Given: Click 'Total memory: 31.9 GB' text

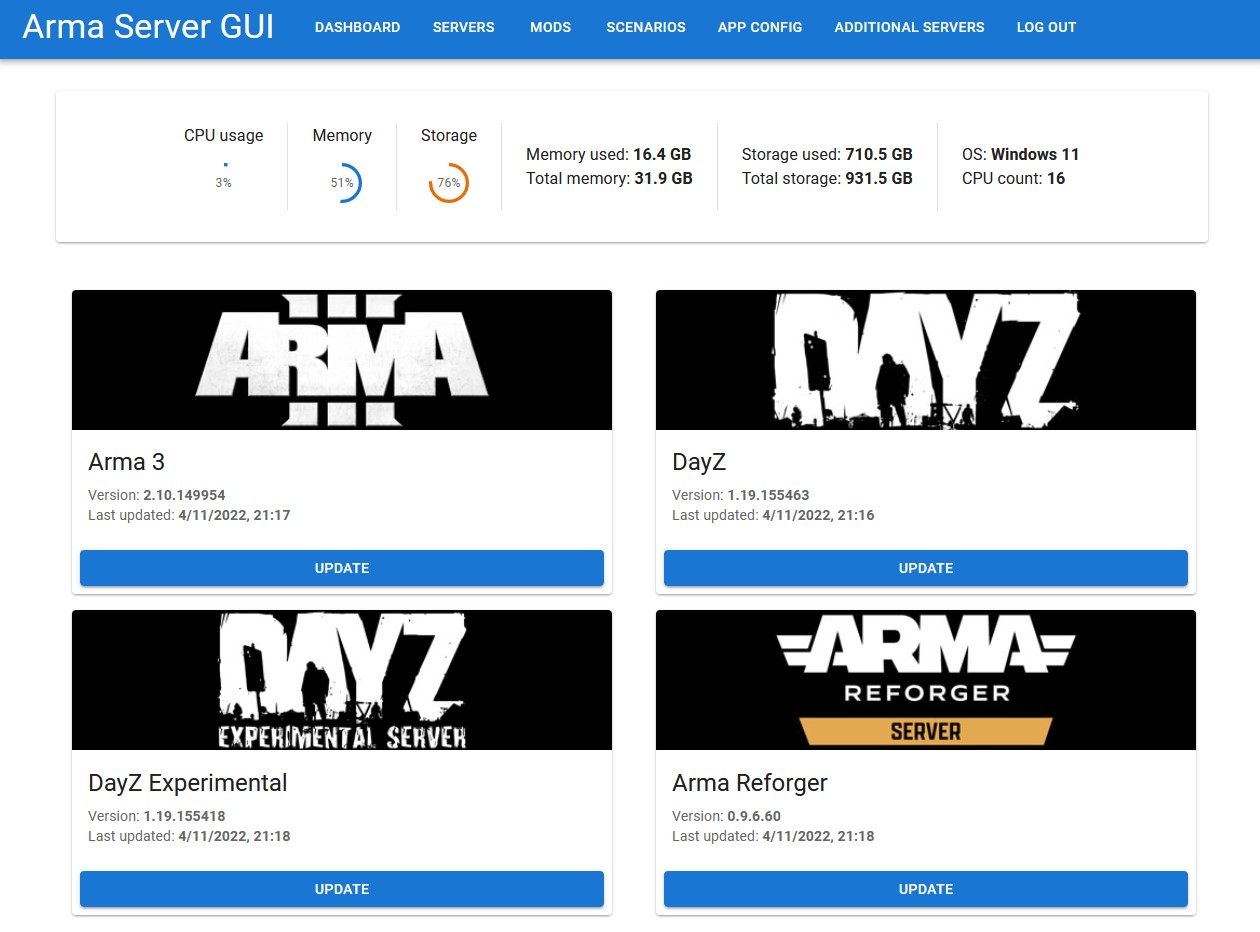Looking at the screenshot, I should click(x=610, y=179).
